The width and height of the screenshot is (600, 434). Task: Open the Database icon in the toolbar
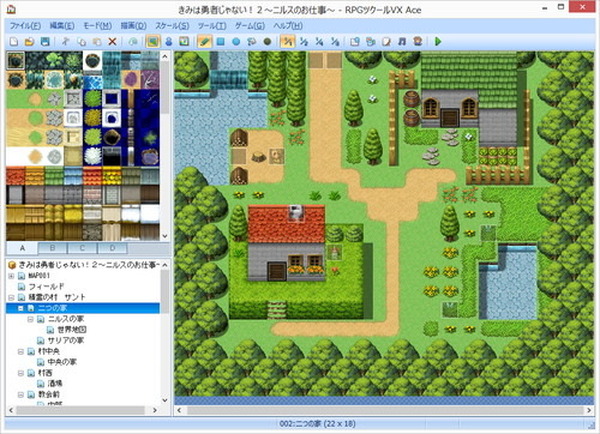(x=355, y=41)
